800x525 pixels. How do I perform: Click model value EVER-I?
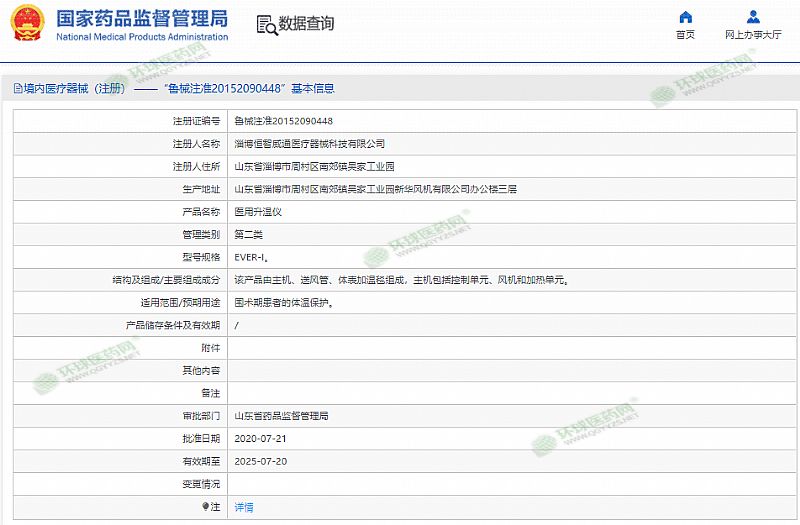252,257
